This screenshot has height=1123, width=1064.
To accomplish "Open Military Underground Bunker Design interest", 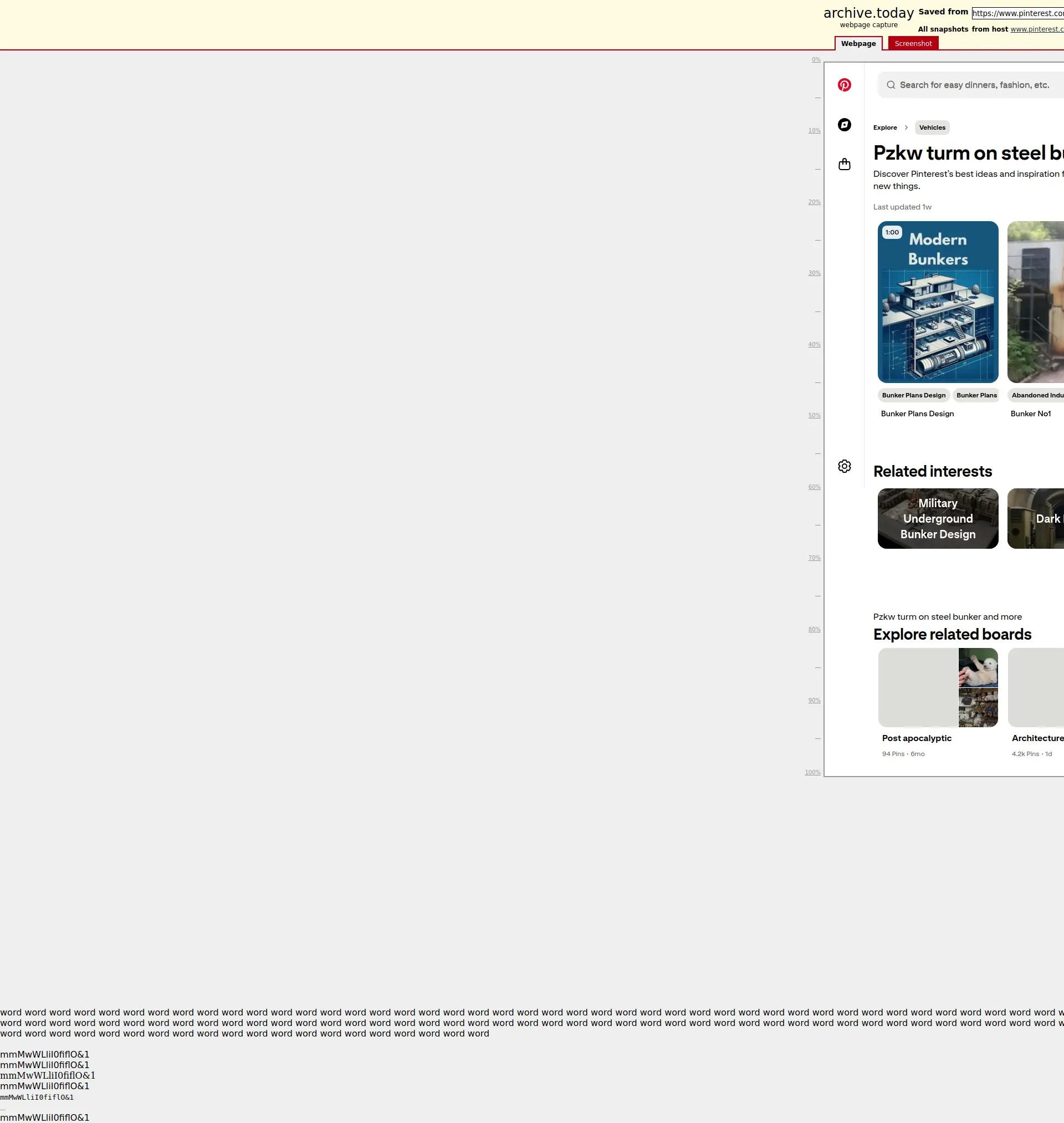I will [x=938, y=518].
